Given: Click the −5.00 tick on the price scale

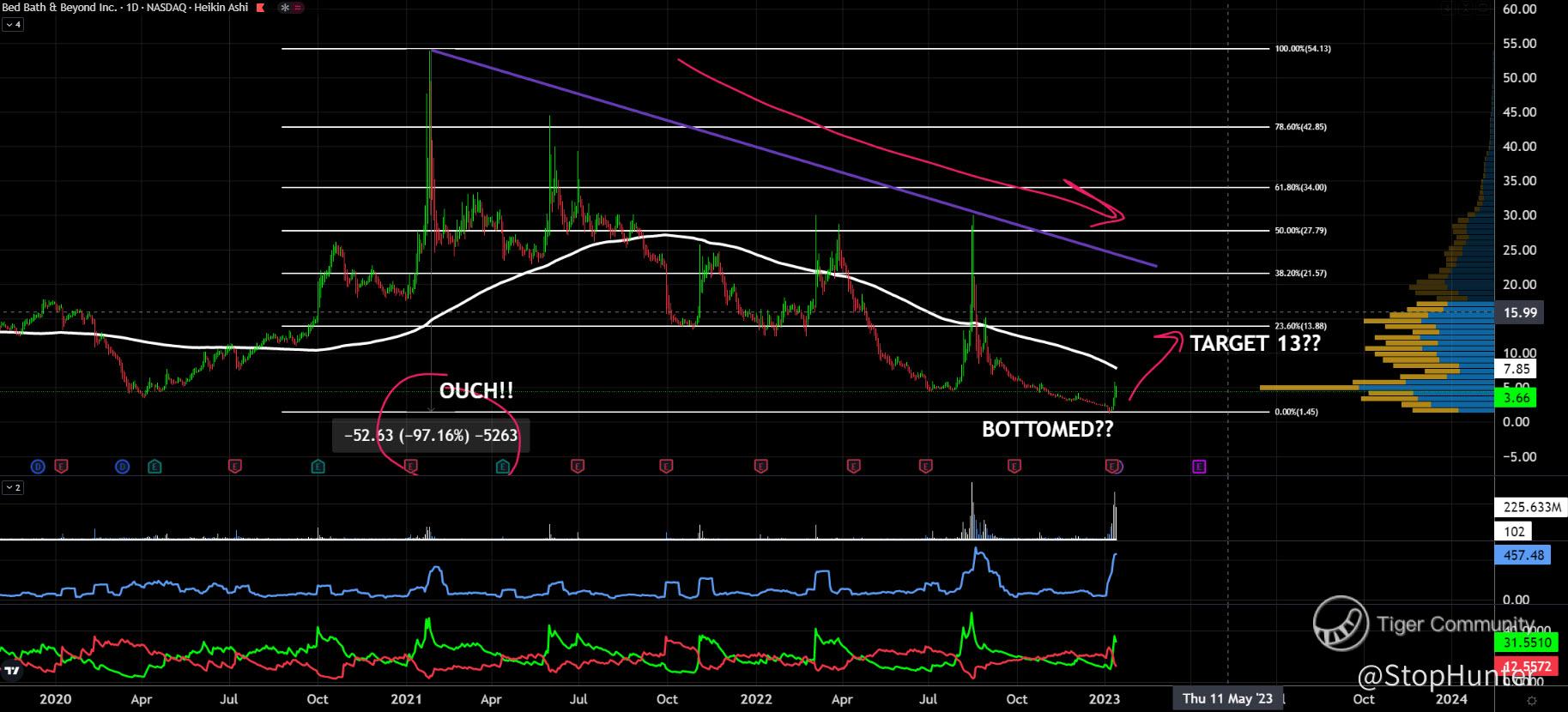Looking at the screenshot, I should pyautogui.click(x=1519, y=456).
